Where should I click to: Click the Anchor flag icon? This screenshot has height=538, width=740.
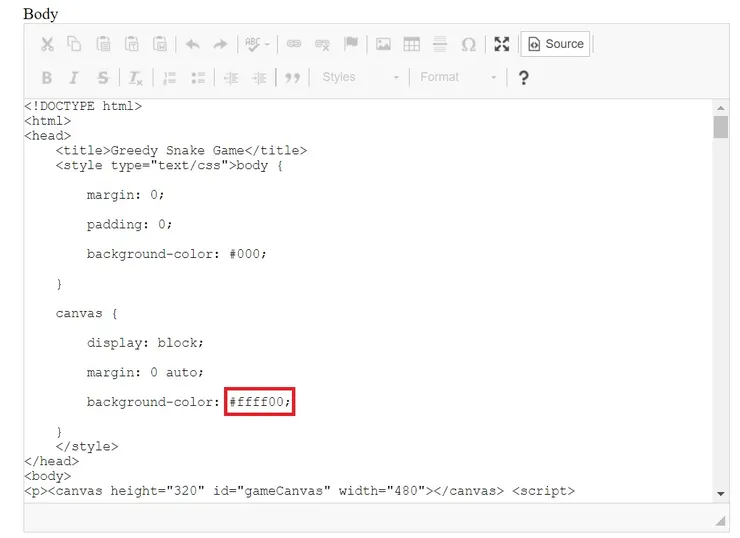pyautogui.click(x=351, y=44)
